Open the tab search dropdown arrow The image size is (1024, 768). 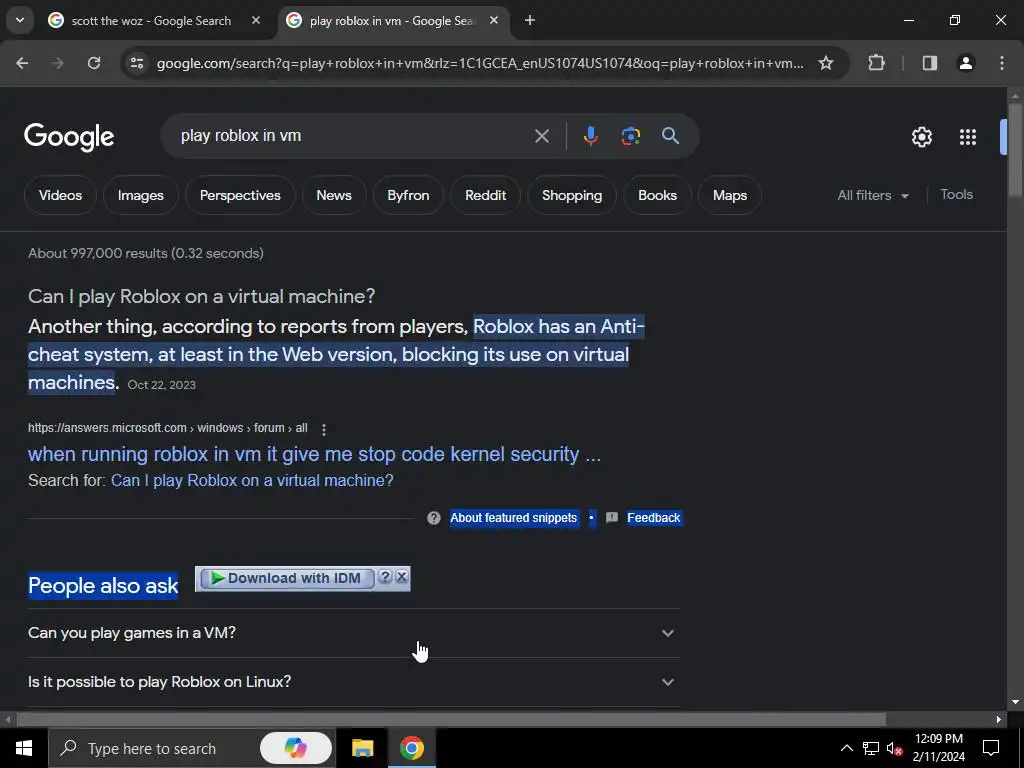point(20,20)
